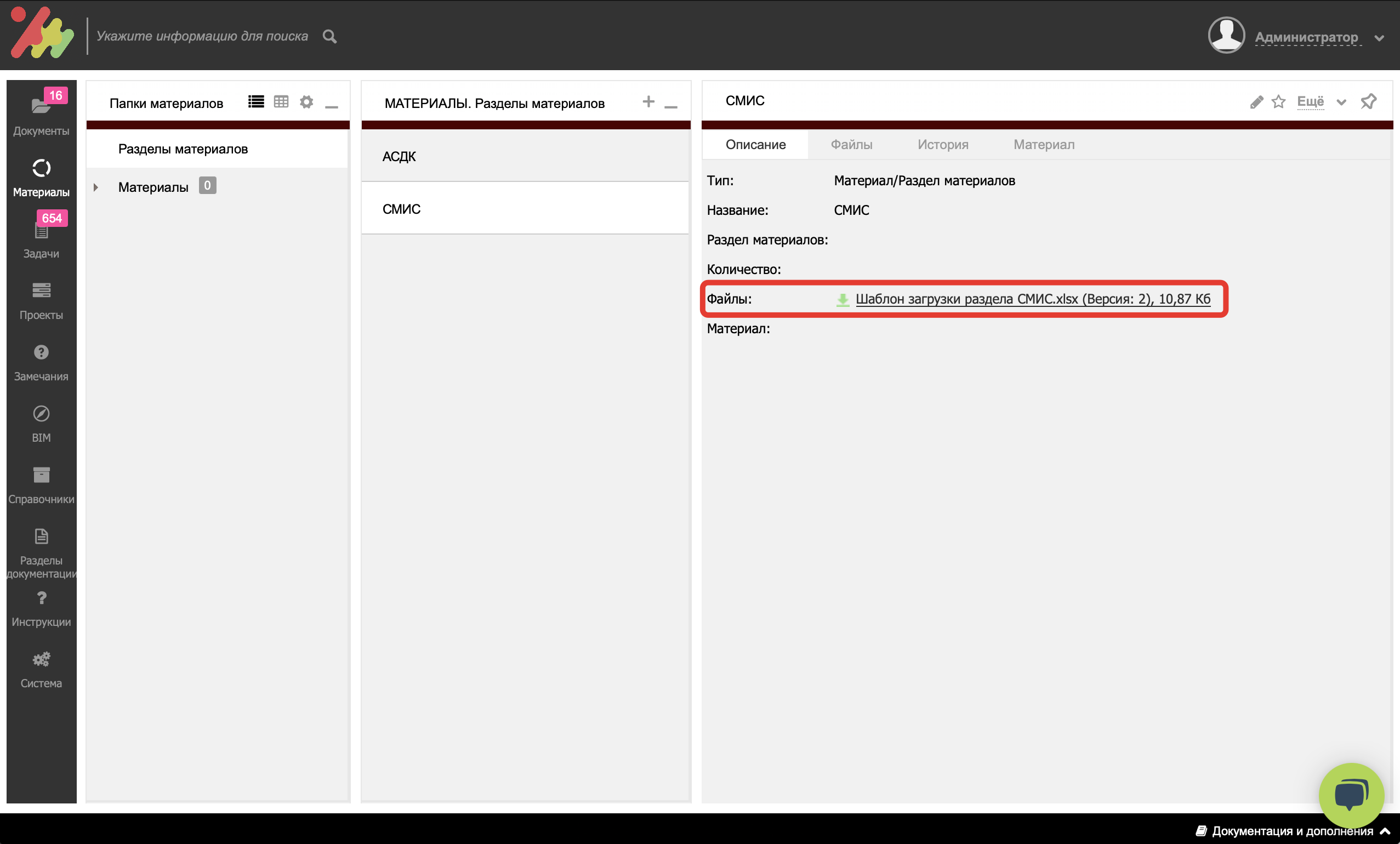The width and height of the screenshot is (1400, 844).
Task: Open the Администратор account link
Action: click(1307, 37)
